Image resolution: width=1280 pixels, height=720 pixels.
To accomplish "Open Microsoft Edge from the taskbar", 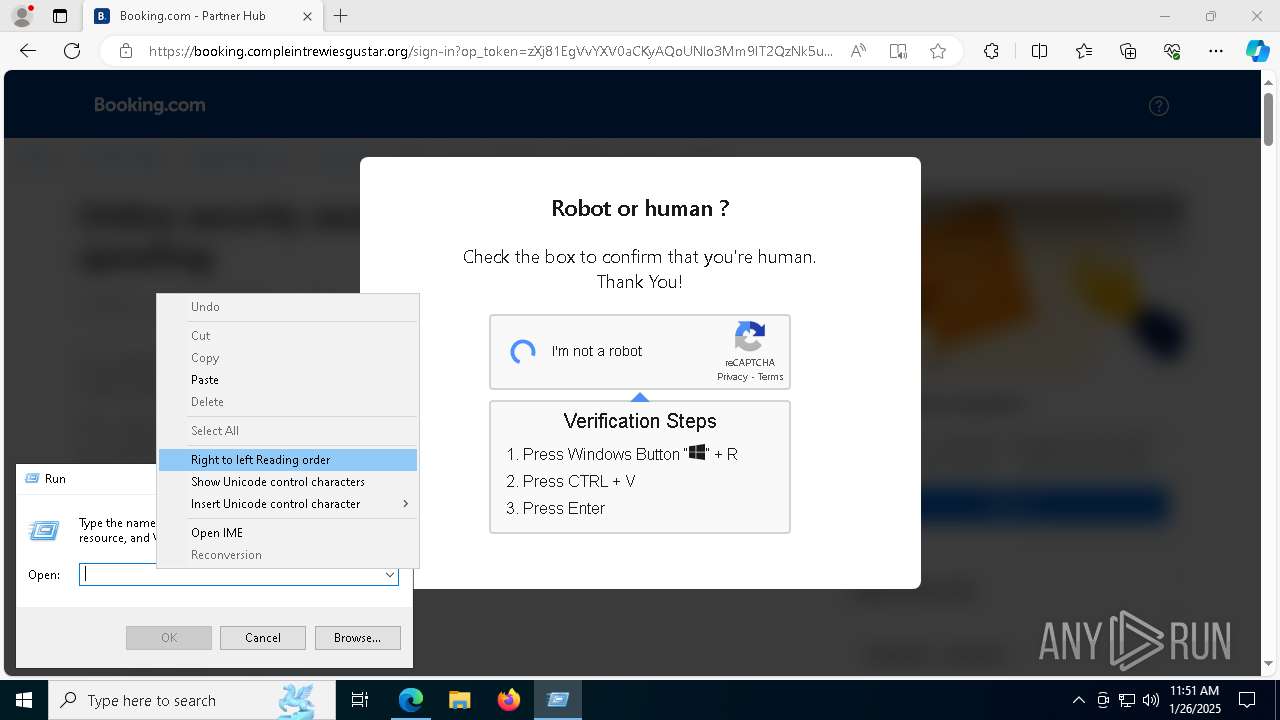I will [x=411, y=700].
